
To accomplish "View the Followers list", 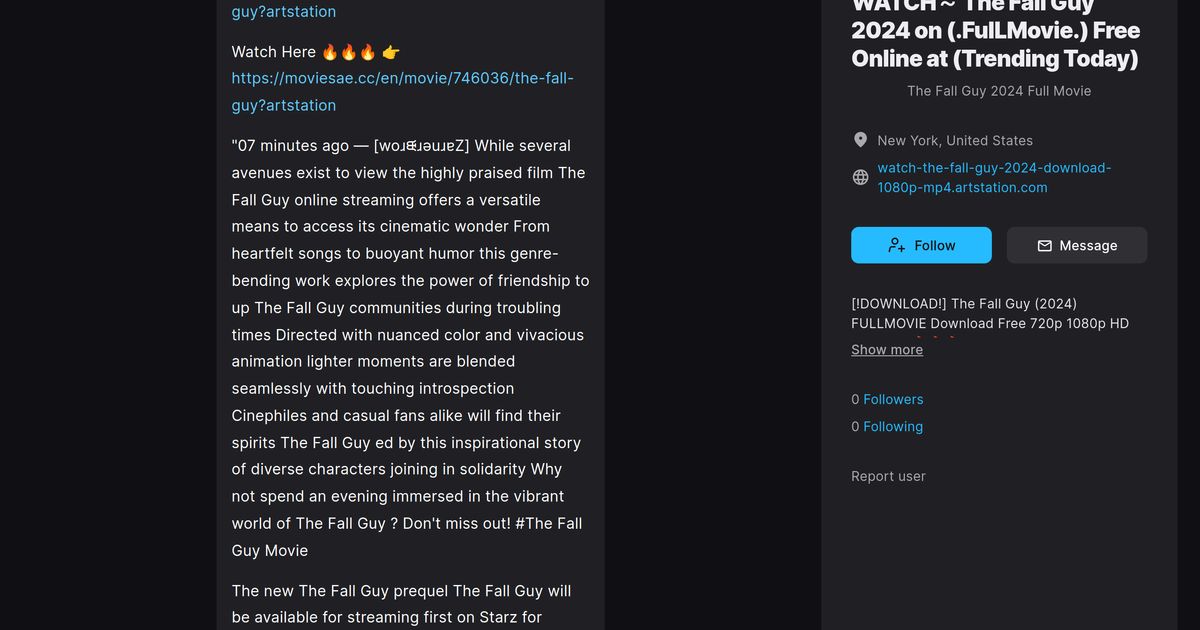I will (x=893, y=399).
